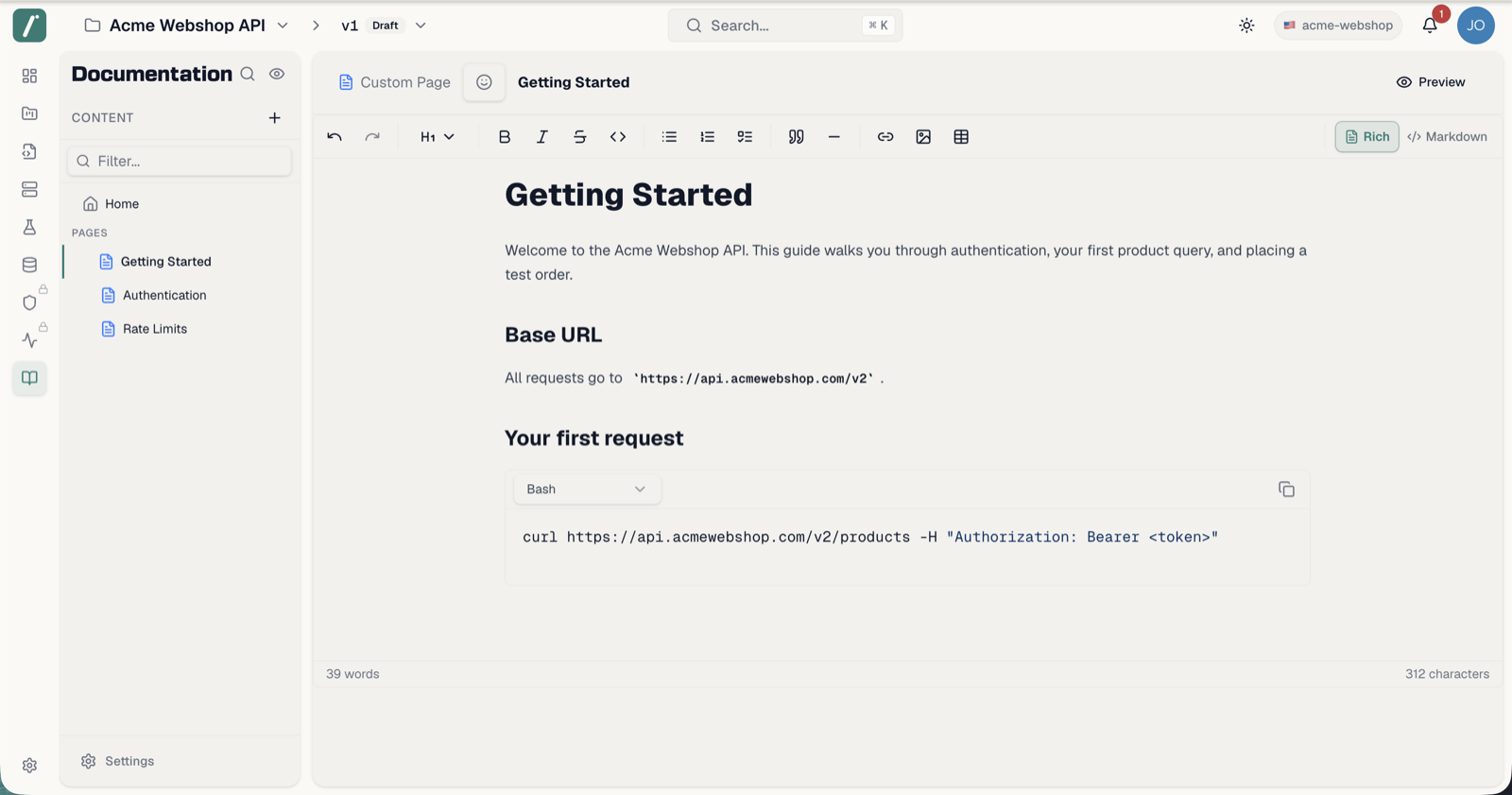Image resolution: width=1512 pixels, height=795 pixels.
Task: Insert a blockquote
Action: pos(797,137)
